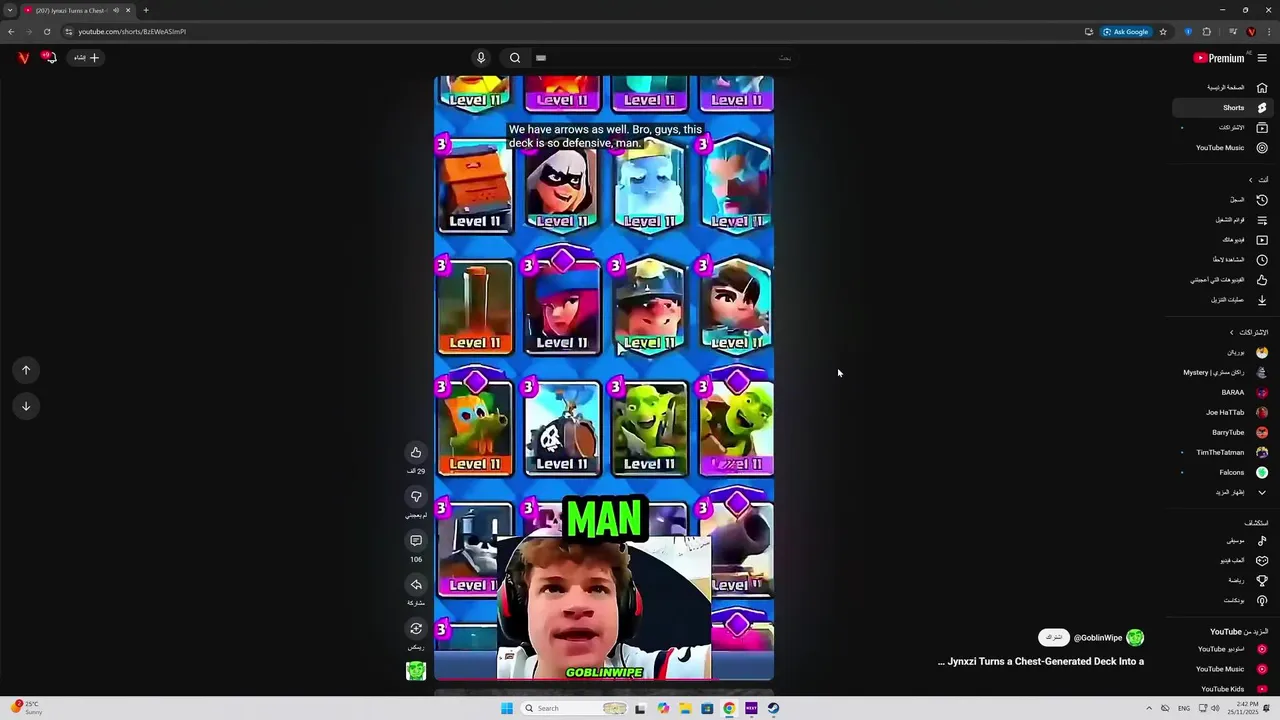Focus the YouTube search input field
1280x720 pixels.
click(x=665, y=58)
